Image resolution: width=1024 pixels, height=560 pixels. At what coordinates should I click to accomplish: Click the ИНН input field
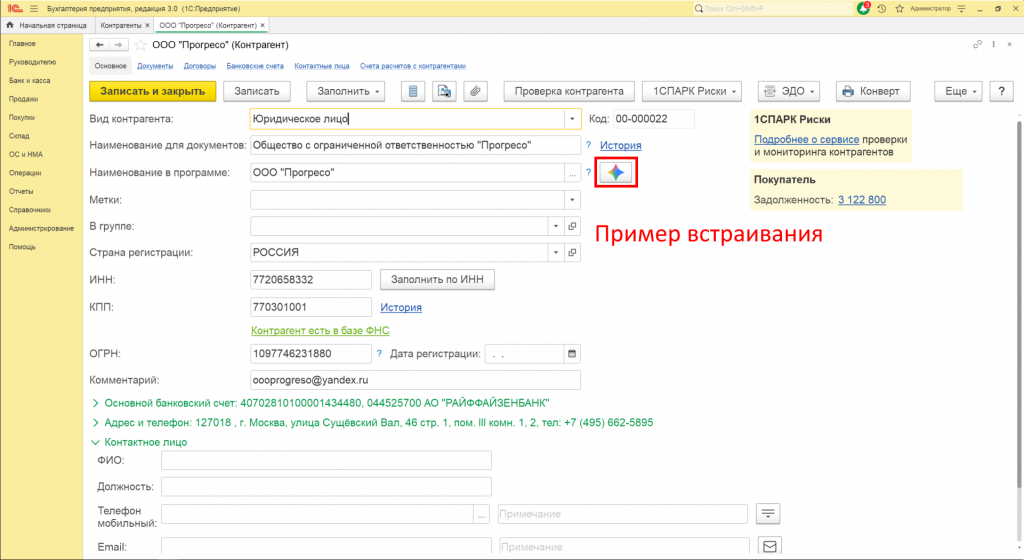(x=311, y=279)
